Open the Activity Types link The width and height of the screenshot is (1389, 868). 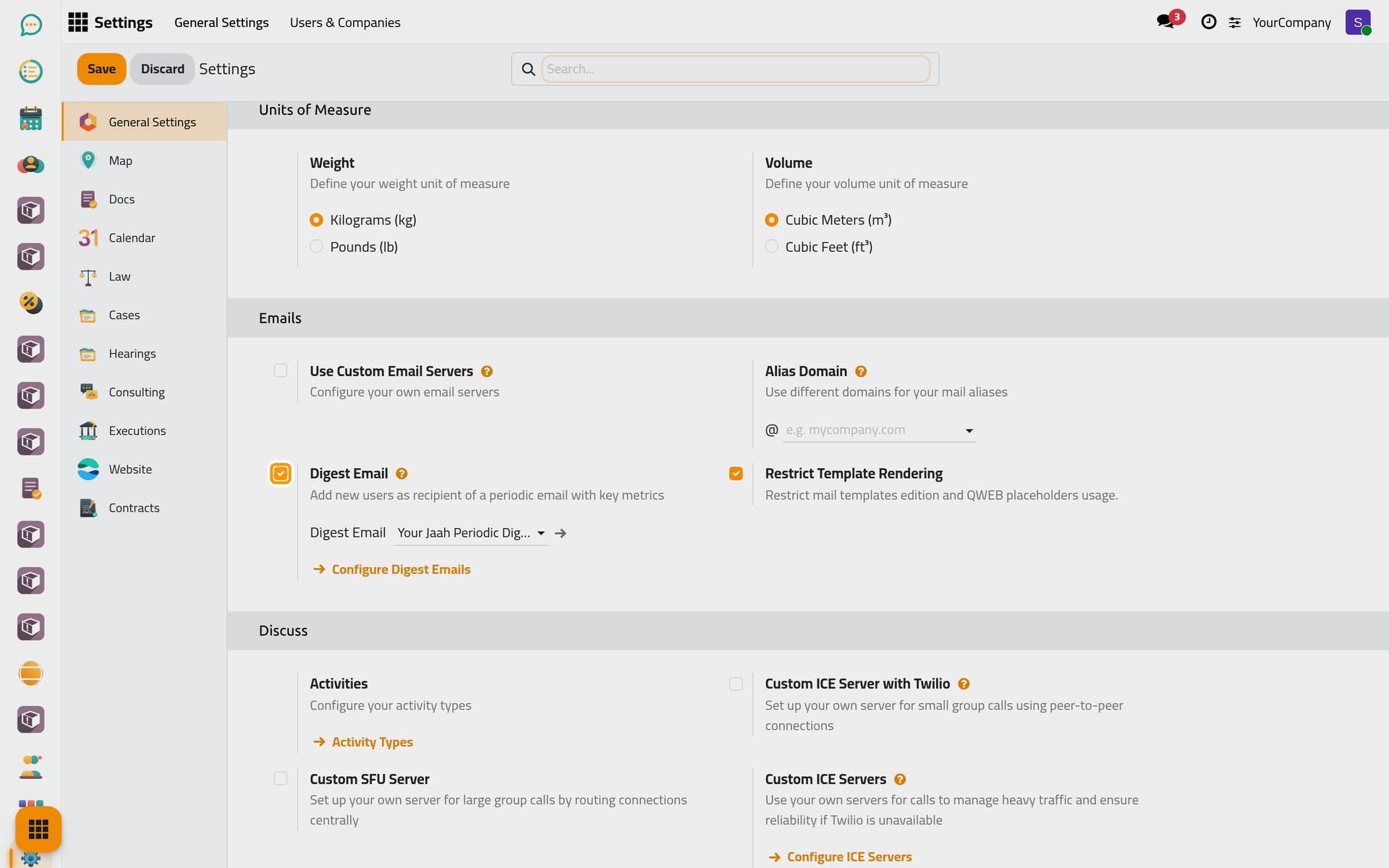[363, 742]
